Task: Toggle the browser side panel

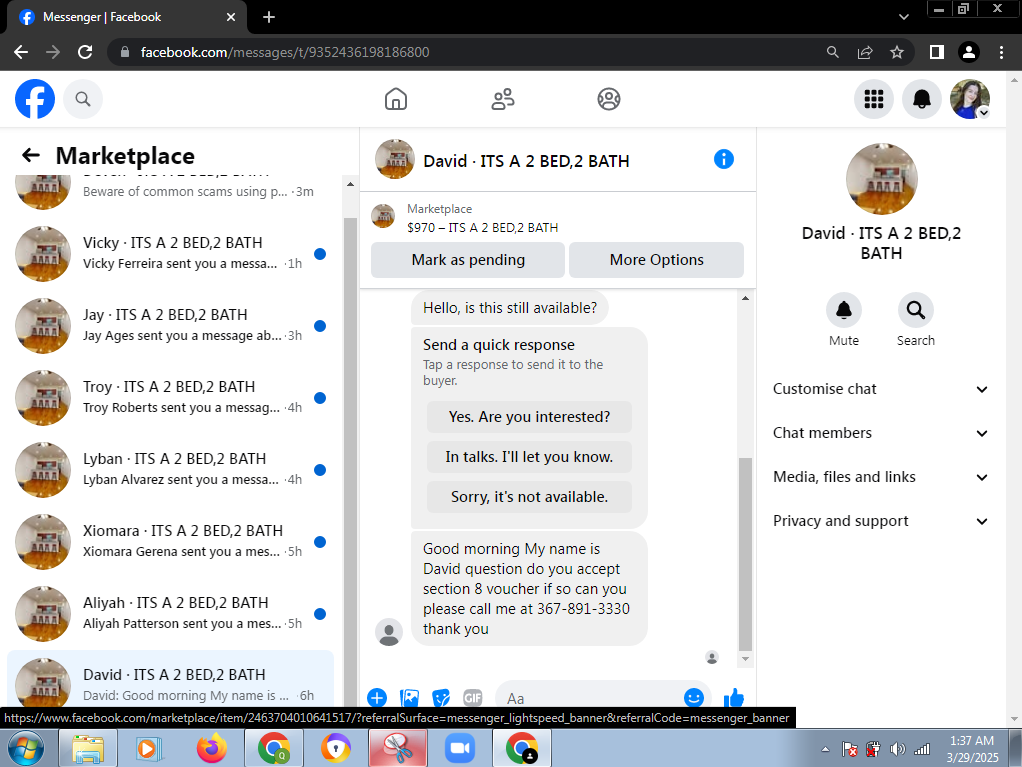Action: [x=937, y=52]
